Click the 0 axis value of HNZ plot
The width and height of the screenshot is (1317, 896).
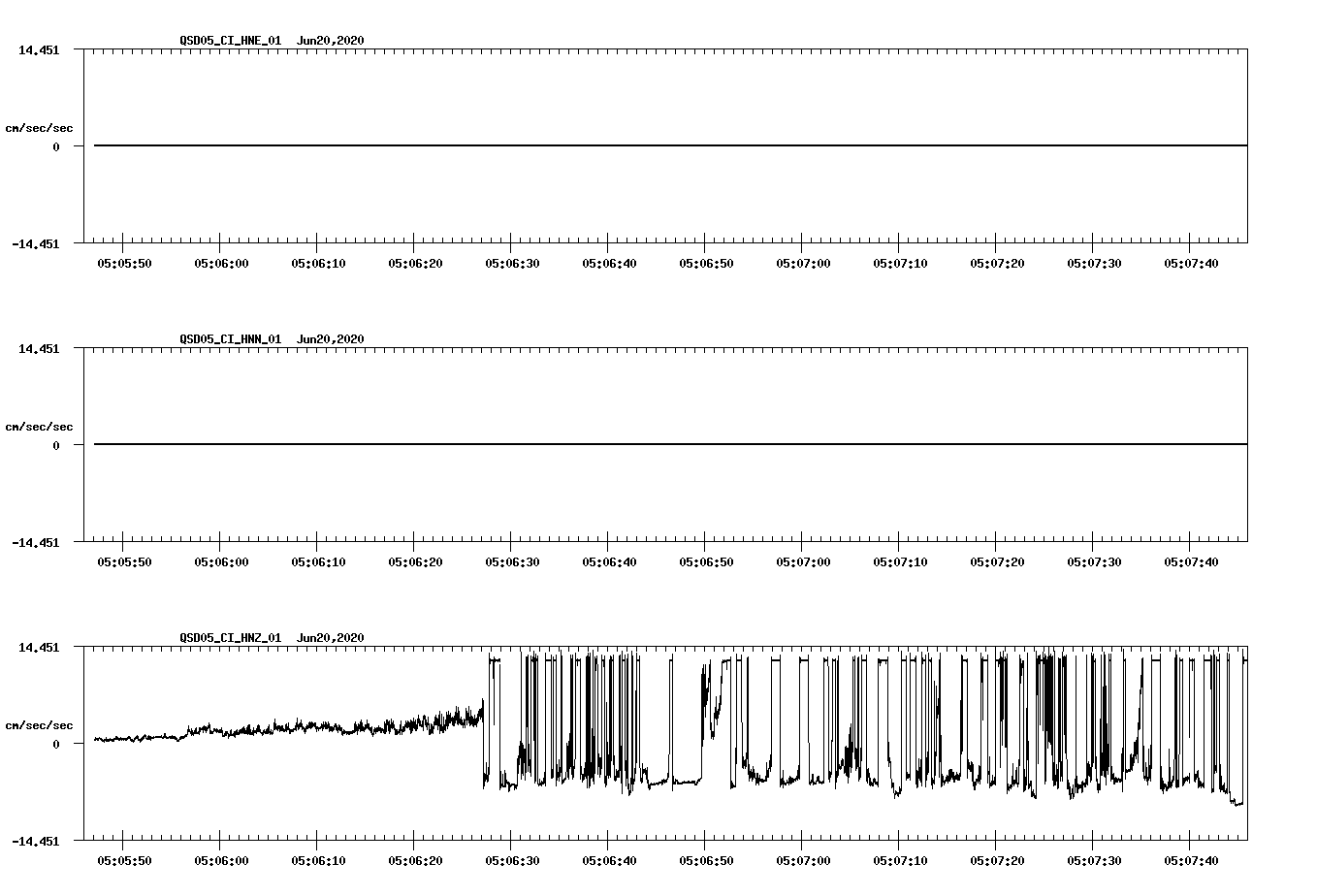coord(56,745)
